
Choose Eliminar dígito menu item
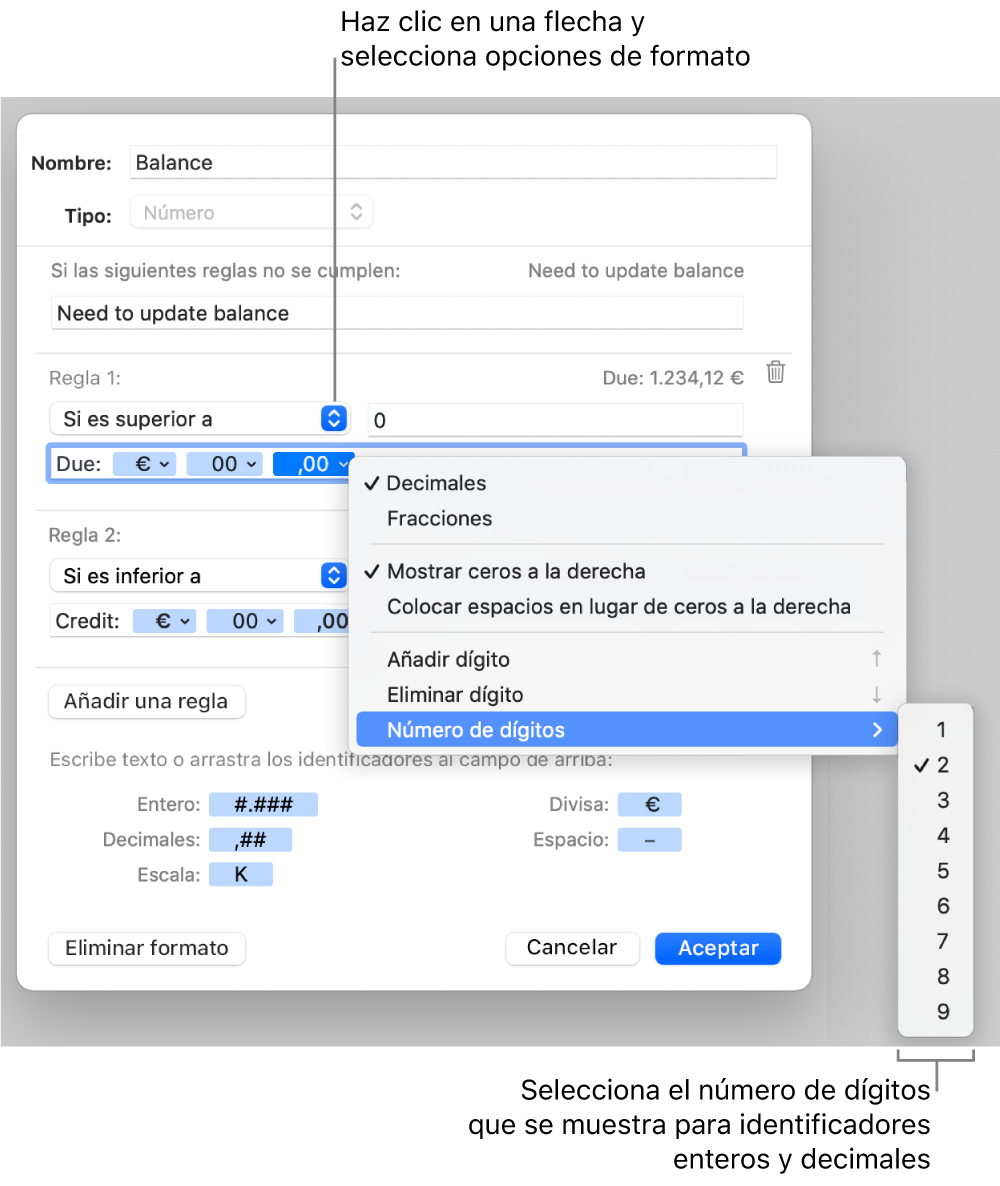coord(626,694)
